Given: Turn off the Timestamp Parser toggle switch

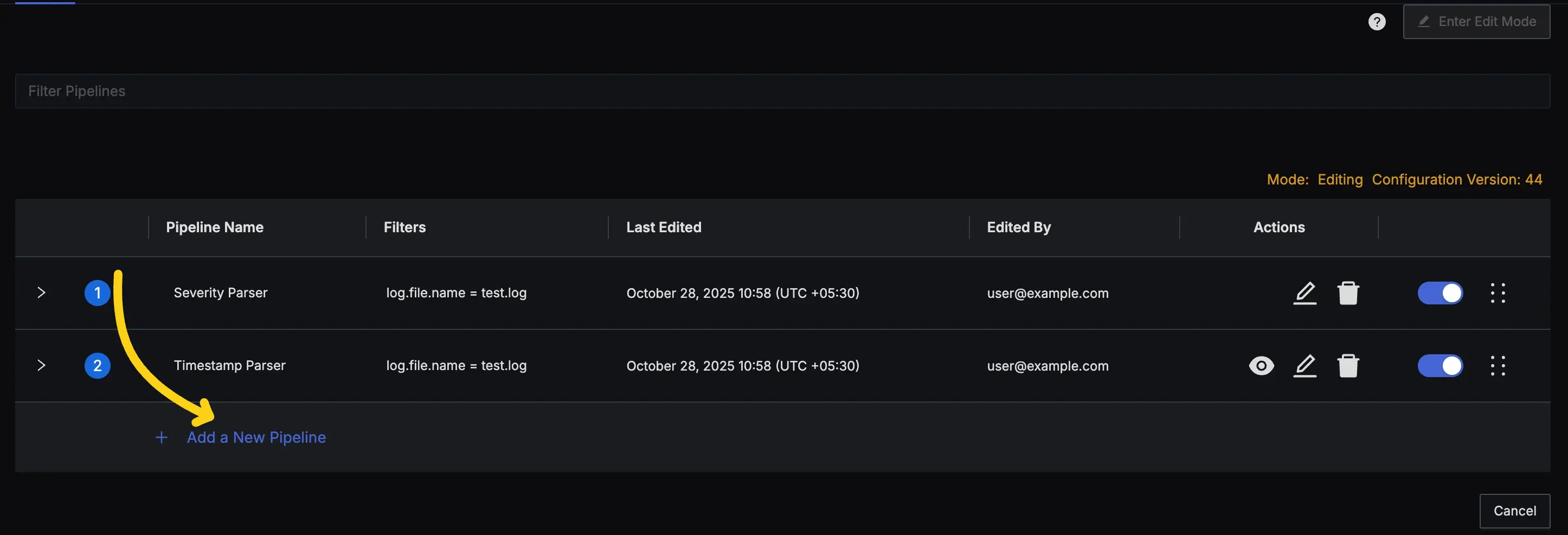Looking at the screenshot, I should tap(1440, 366).
